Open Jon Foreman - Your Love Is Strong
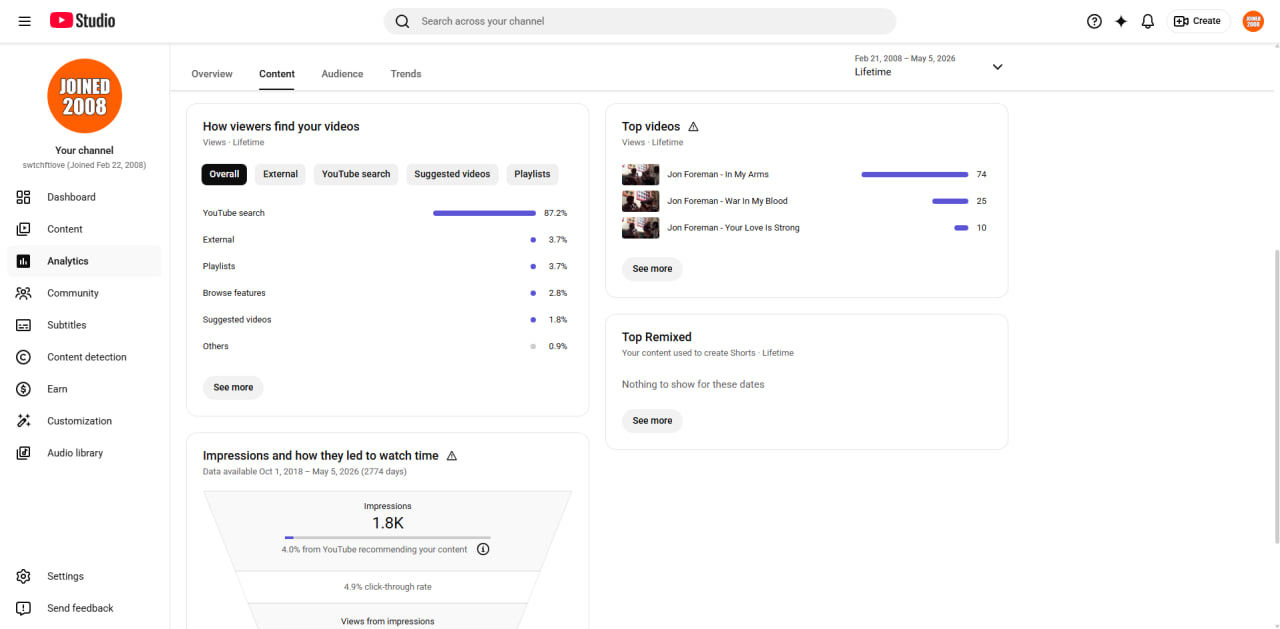Viewport: 1280px width, 629px height. pos(733,228)
